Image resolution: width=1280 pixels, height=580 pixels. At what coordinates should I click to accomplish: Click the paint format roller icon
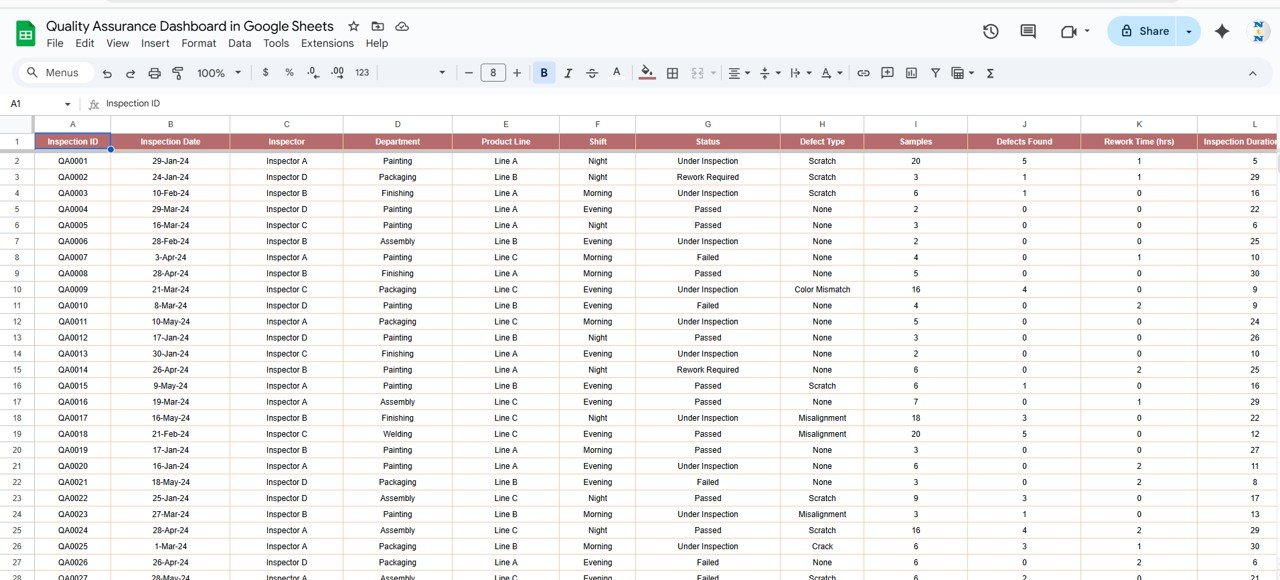[178, 73]
